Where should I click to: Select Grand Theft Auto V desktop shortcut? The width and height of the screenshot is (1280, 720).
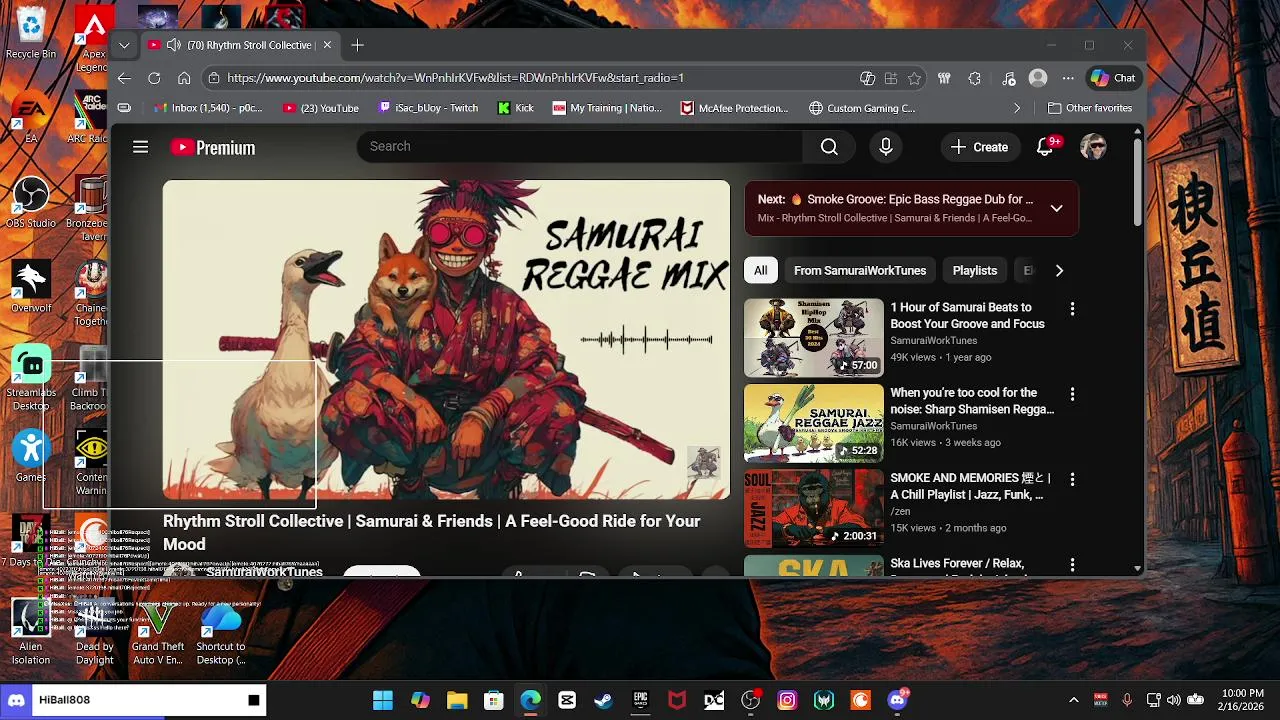pos(157,633)
